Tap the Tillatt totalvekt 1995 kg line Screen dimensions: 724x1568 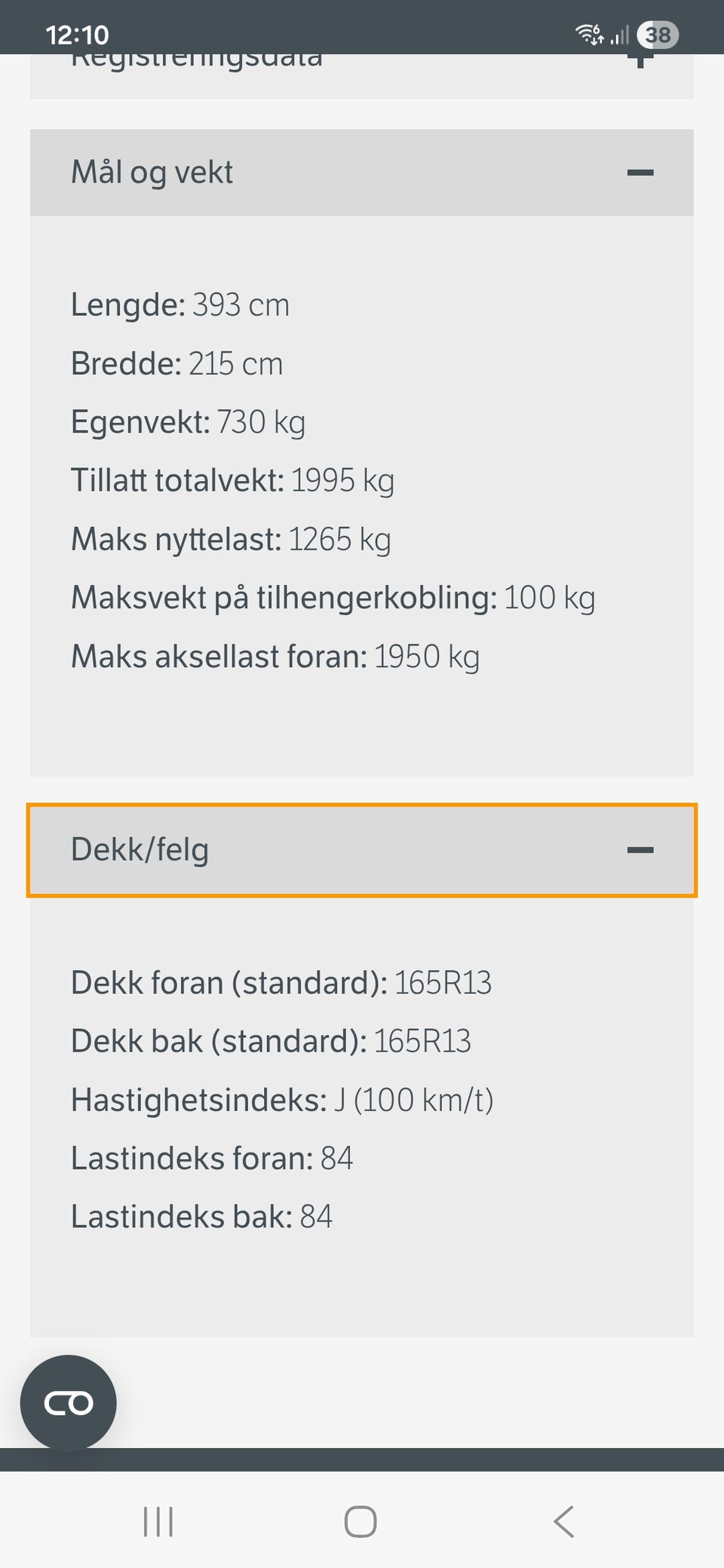232,480
